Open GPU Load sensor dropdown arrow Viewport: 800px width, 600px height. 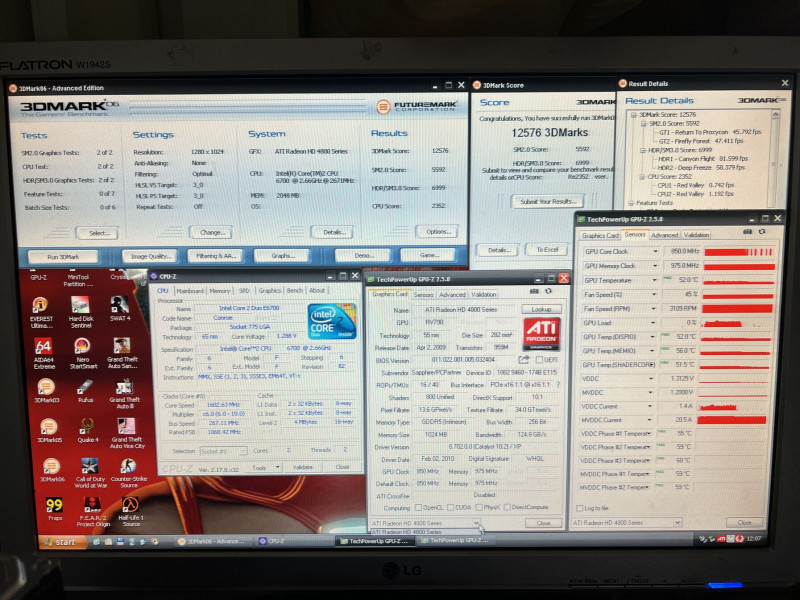[653, 322]
